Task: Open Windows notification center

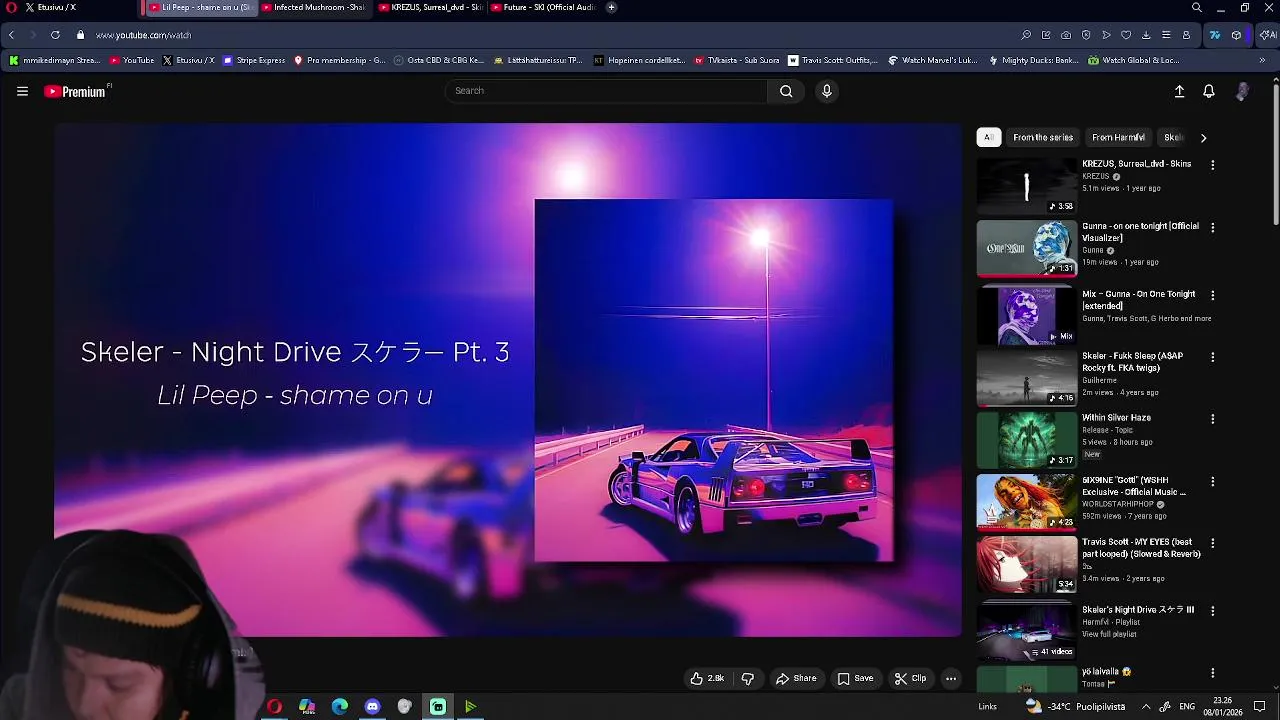Action: [1260, 706]
